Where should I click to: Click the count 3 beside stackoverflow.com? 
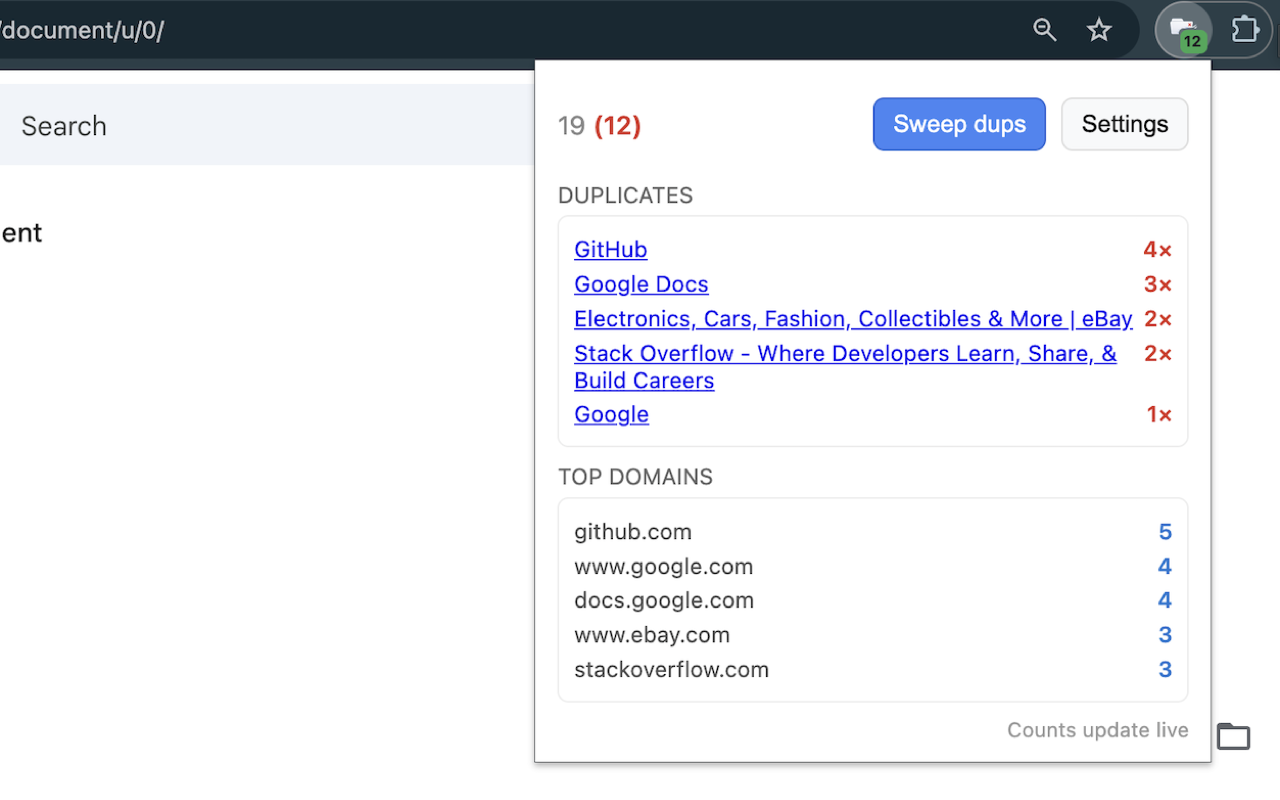point(1165,670)
